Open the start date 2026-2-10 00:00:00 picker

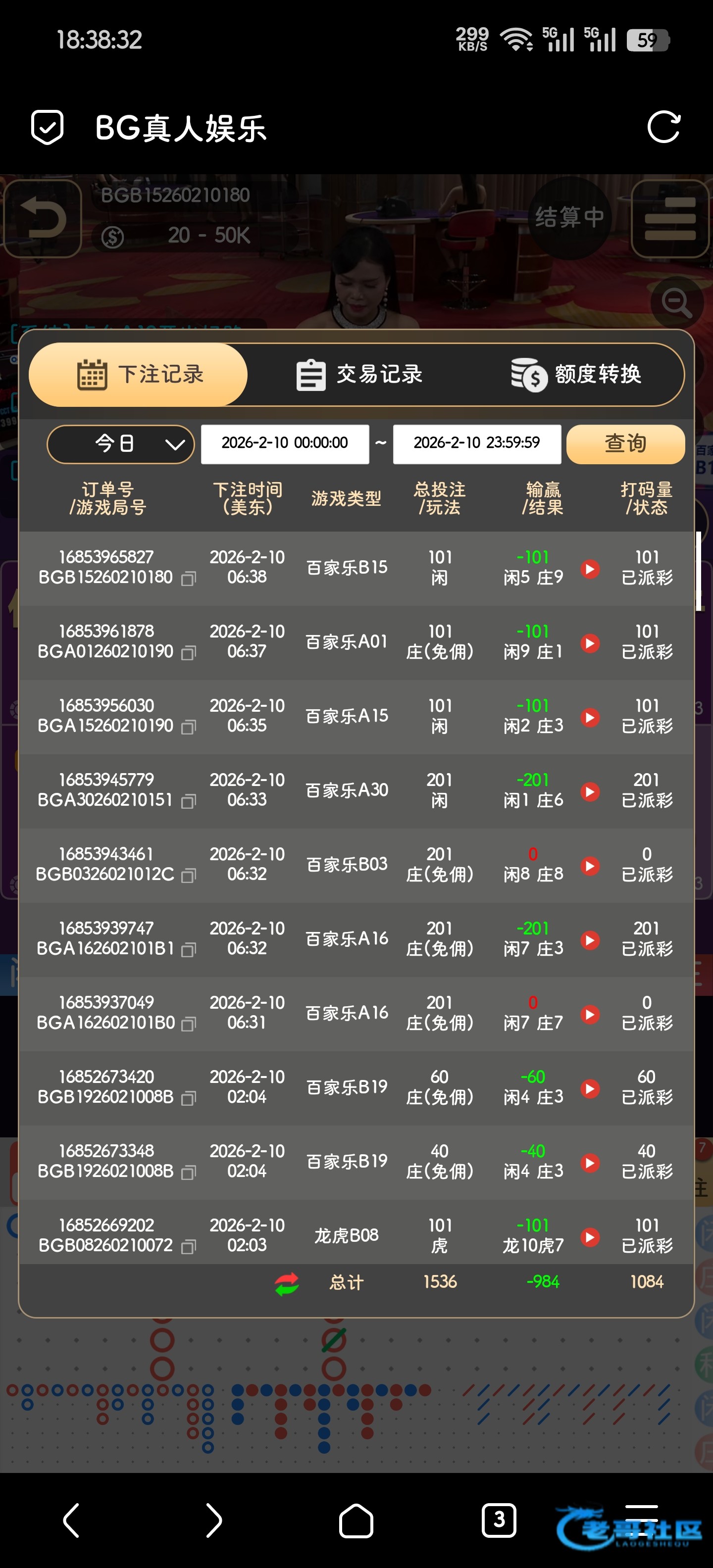click(x=284, y=444)
